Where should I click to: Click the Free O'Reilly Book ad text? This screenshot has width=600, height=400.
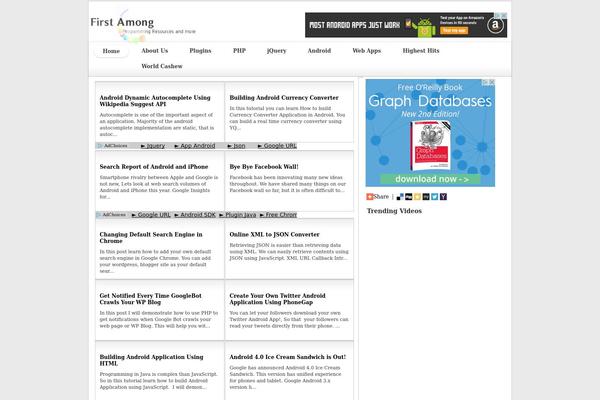point(430,88)
